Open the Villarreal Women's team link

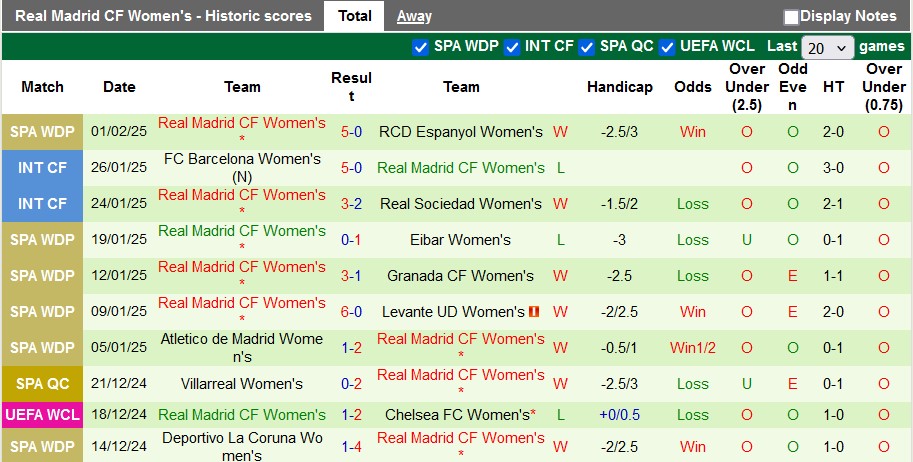point(242,384)
